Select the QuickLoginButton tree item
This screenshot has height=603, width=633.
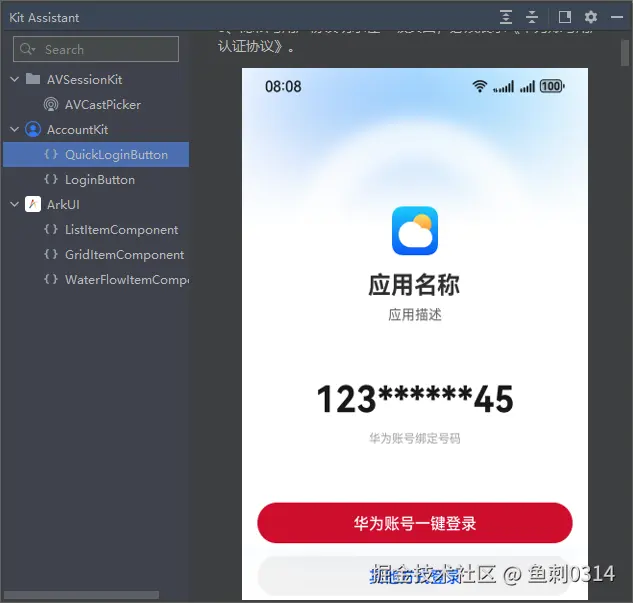(96, 154)
